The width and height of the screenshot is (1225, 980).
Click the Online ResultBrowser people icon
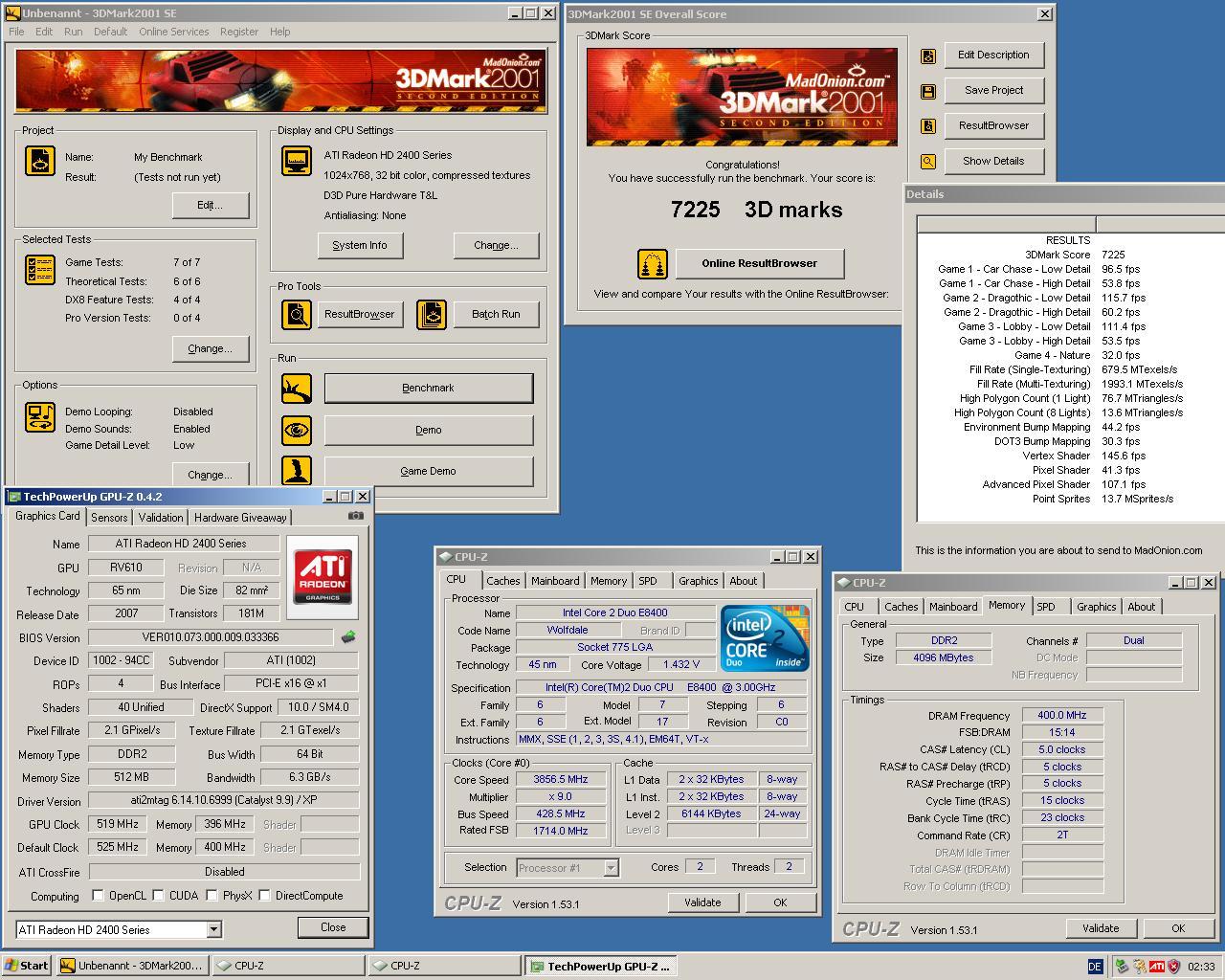pyautogui.click(x=653, y=264)
